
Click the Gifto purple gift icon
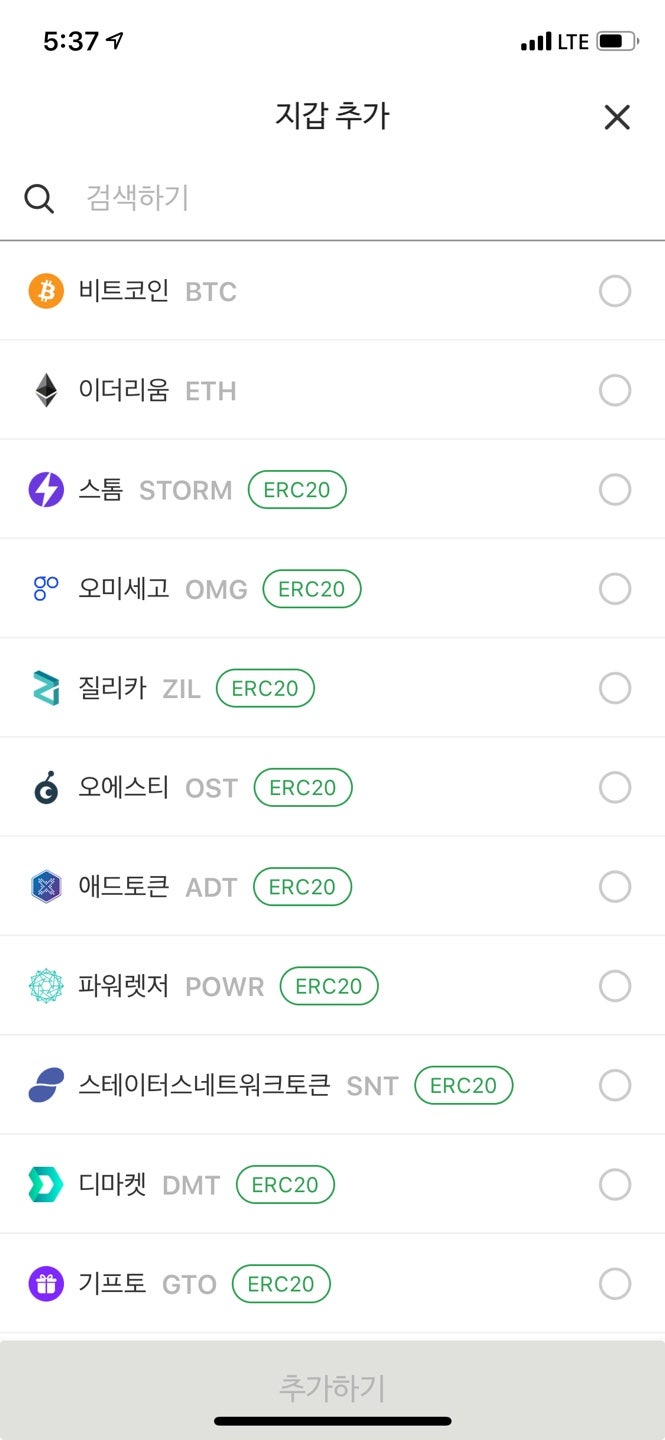pos(46,1284)
